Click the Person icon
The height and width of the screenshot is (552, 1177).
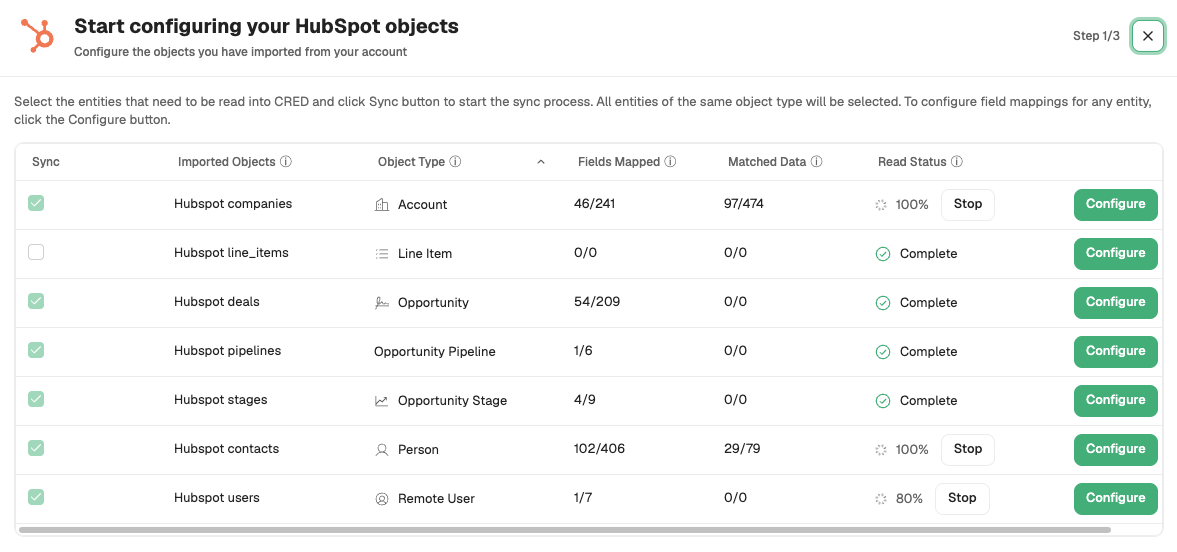[x=381, y=450]
